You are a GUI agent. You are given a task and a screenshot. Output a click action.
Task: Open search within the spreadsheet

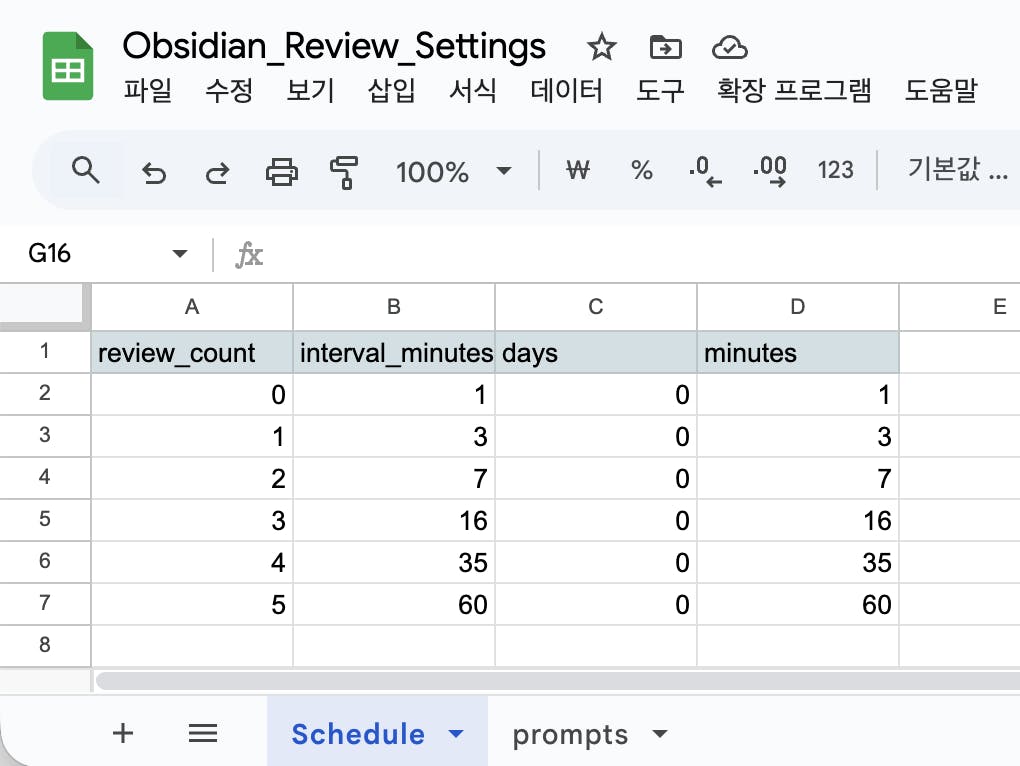pos(85,170)
